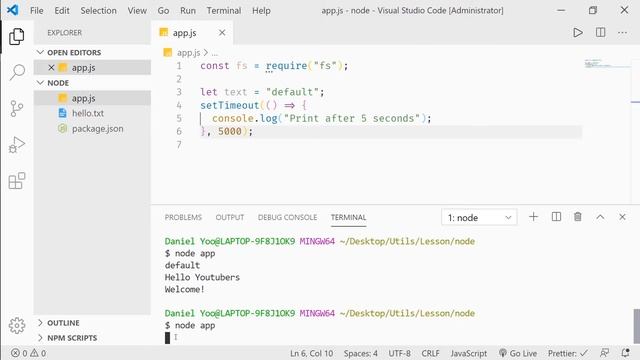Change language mode JavaScript
The height and width of the screenshot is (360, 640).
[x=469, y=353]
